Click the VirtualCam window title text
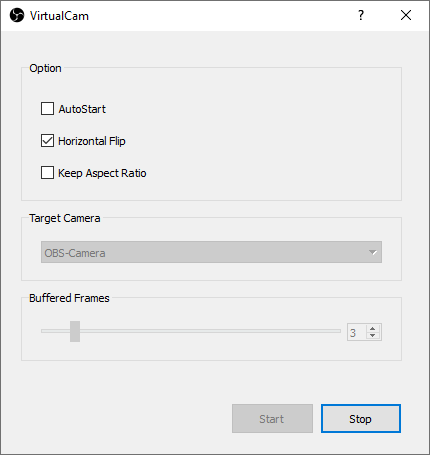Image resolution: width=430 pixels, height=455 pixels. pos(59,16)
